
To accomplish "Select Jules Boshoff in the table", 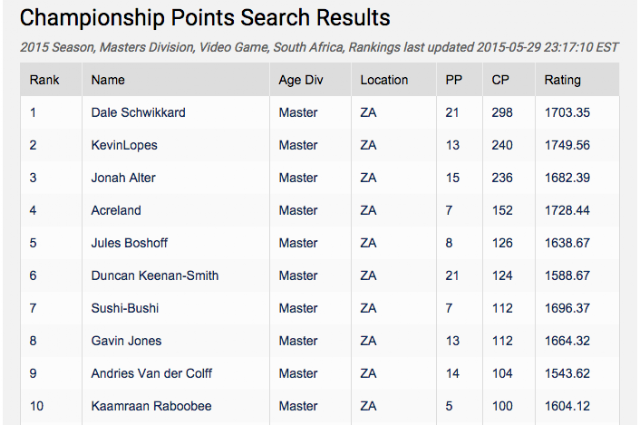I will pyautogui.click(x=129, y=243).
